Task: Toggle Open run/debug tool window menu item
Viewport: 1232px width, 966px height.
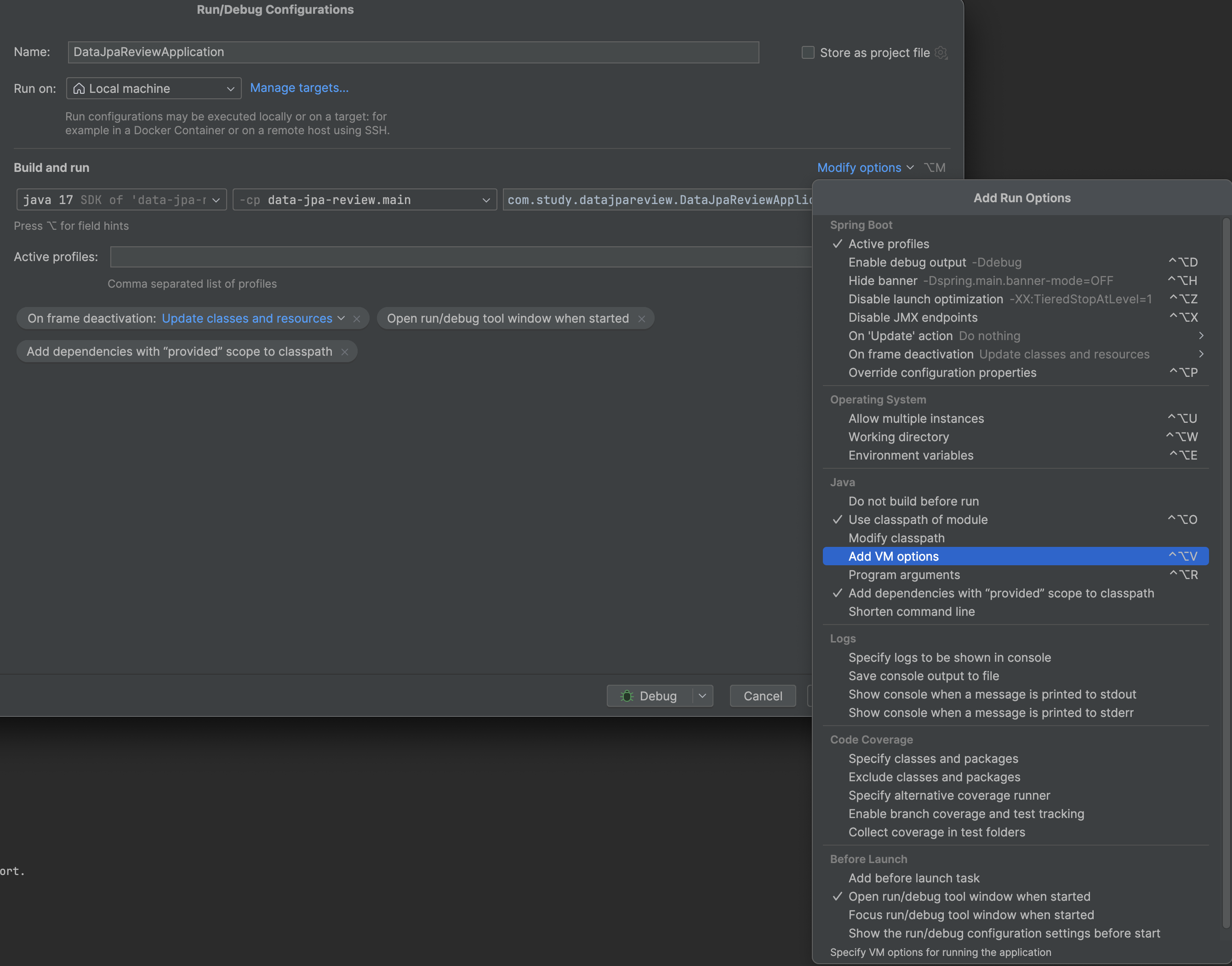Action: pos(1015,897)
